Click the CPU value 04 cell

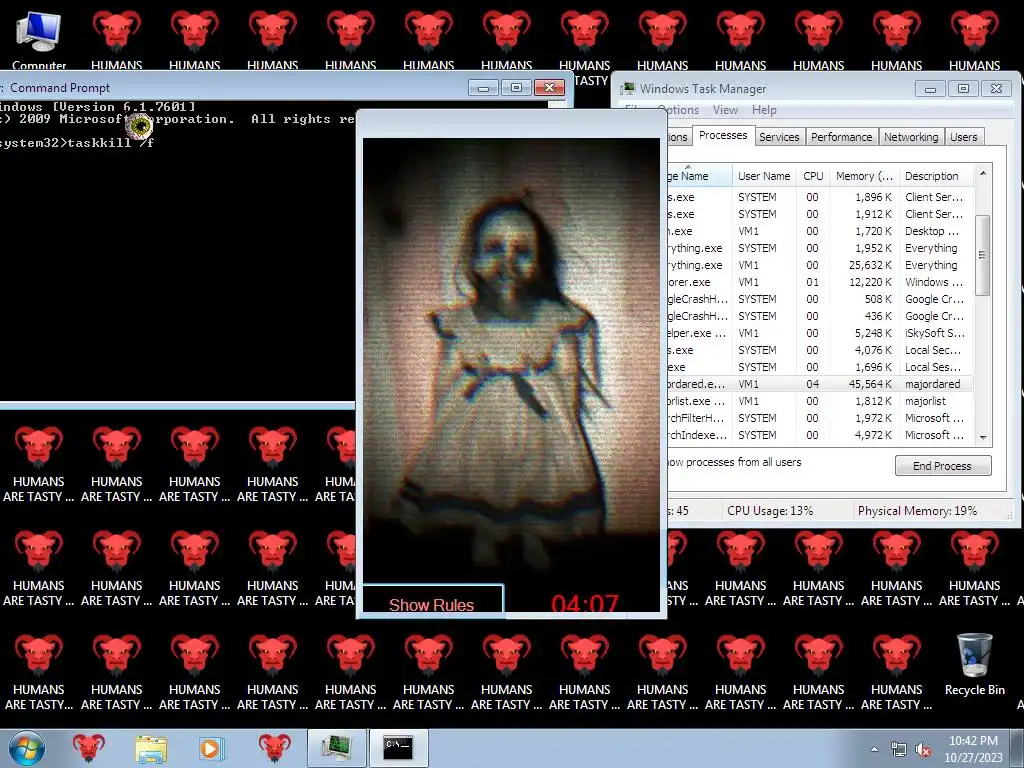812,384
